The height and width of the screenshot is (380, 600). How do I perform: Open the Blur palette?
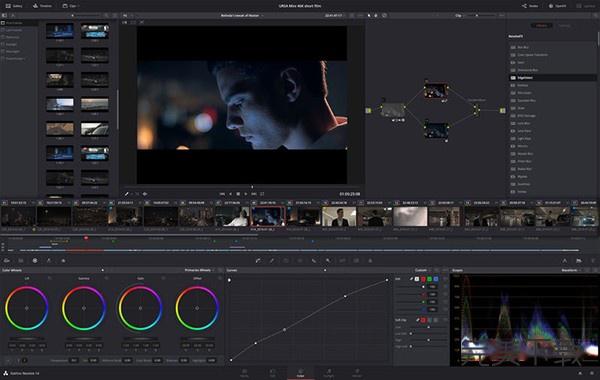tap(314, 261)
